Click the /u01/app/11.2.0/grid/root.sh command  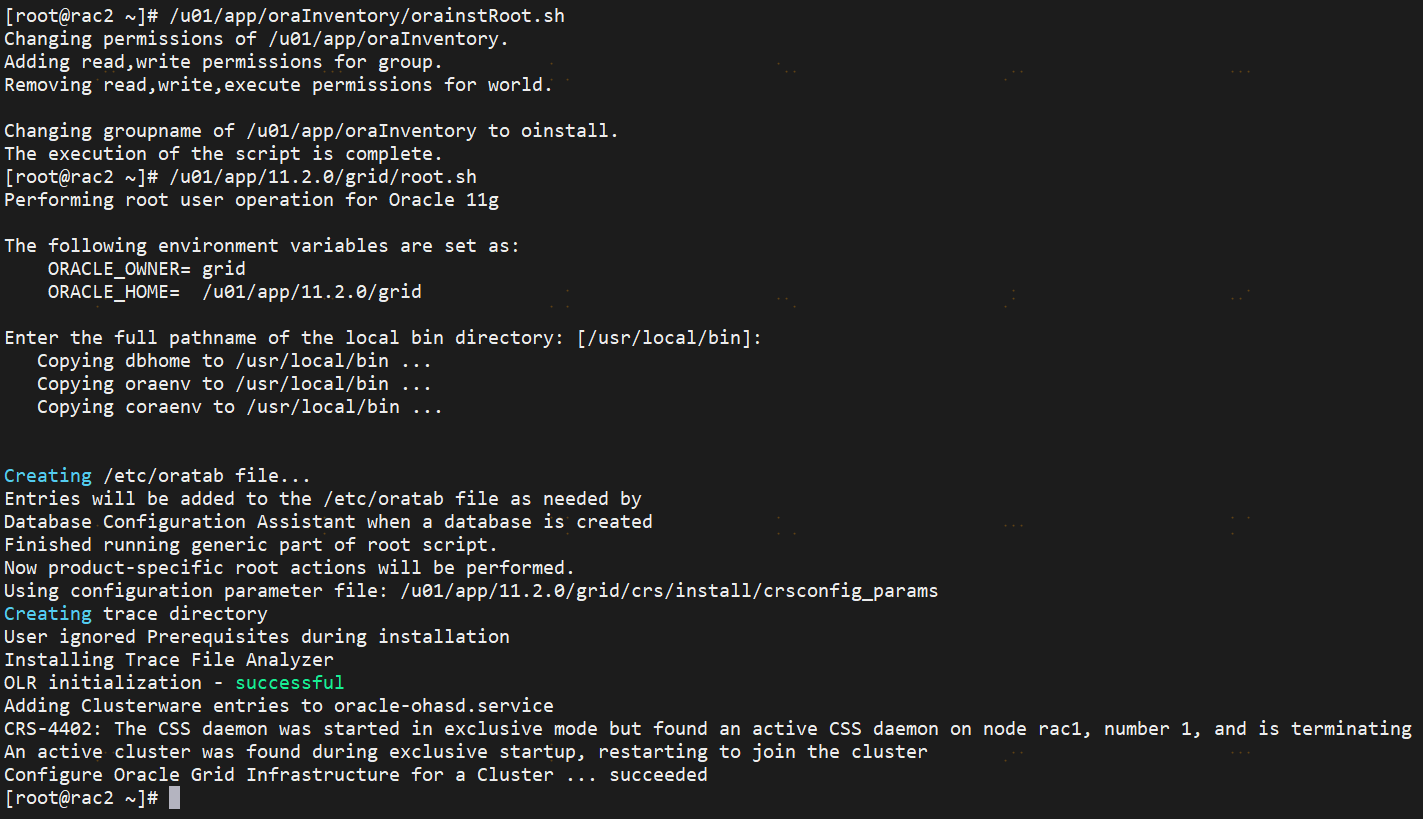tap(323, 177)
